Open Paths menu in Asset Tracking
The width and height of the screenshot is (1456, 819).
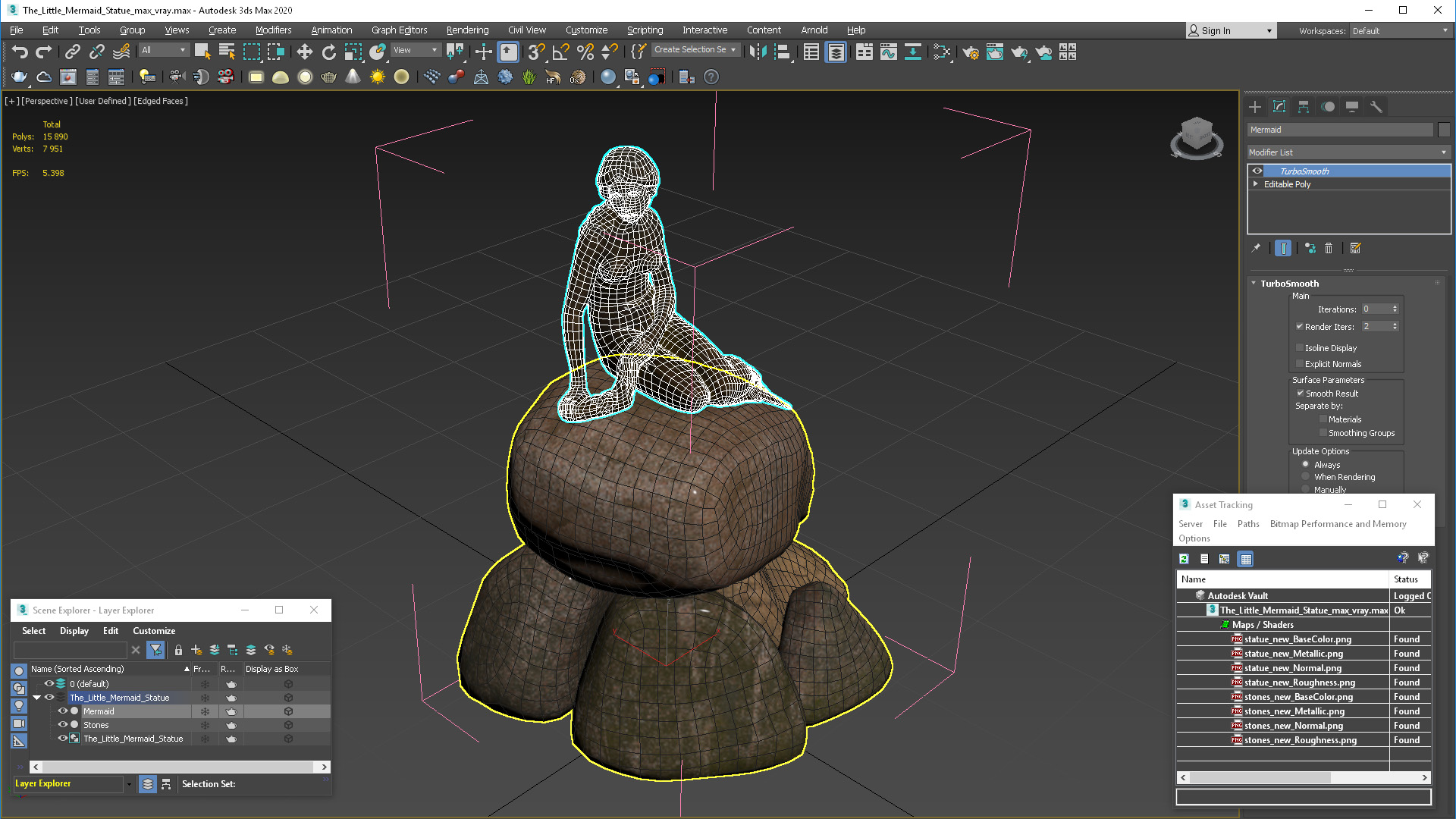(1248, 524)
